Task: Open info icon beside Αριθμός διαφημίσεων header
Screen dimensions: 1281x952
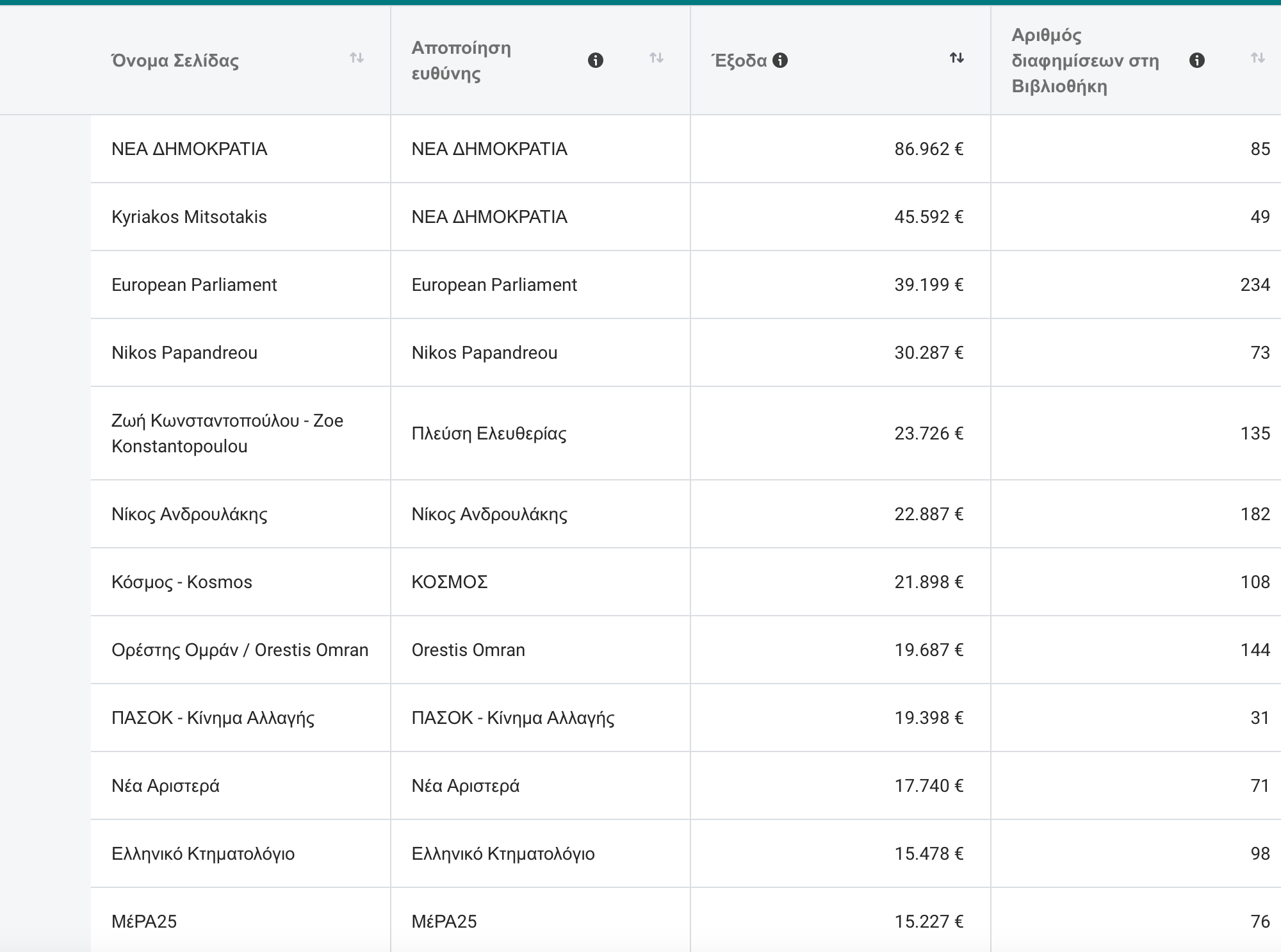Action: coord(1196,60)
